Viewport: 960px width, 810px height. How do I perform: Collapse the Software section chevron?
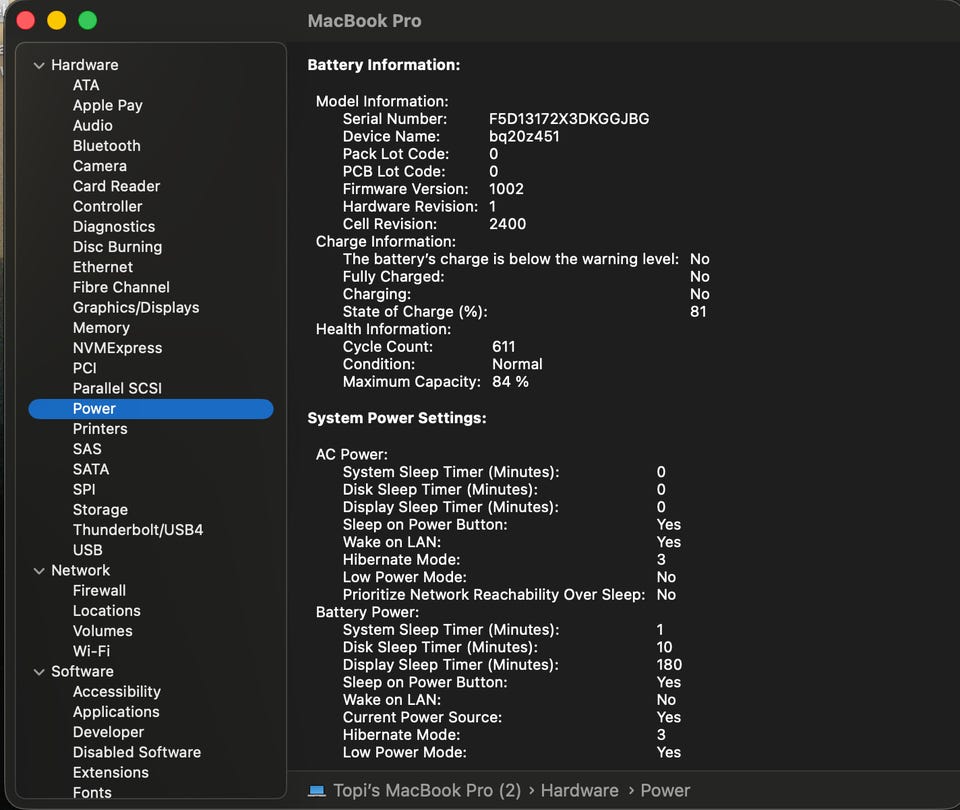pos(39,672)
